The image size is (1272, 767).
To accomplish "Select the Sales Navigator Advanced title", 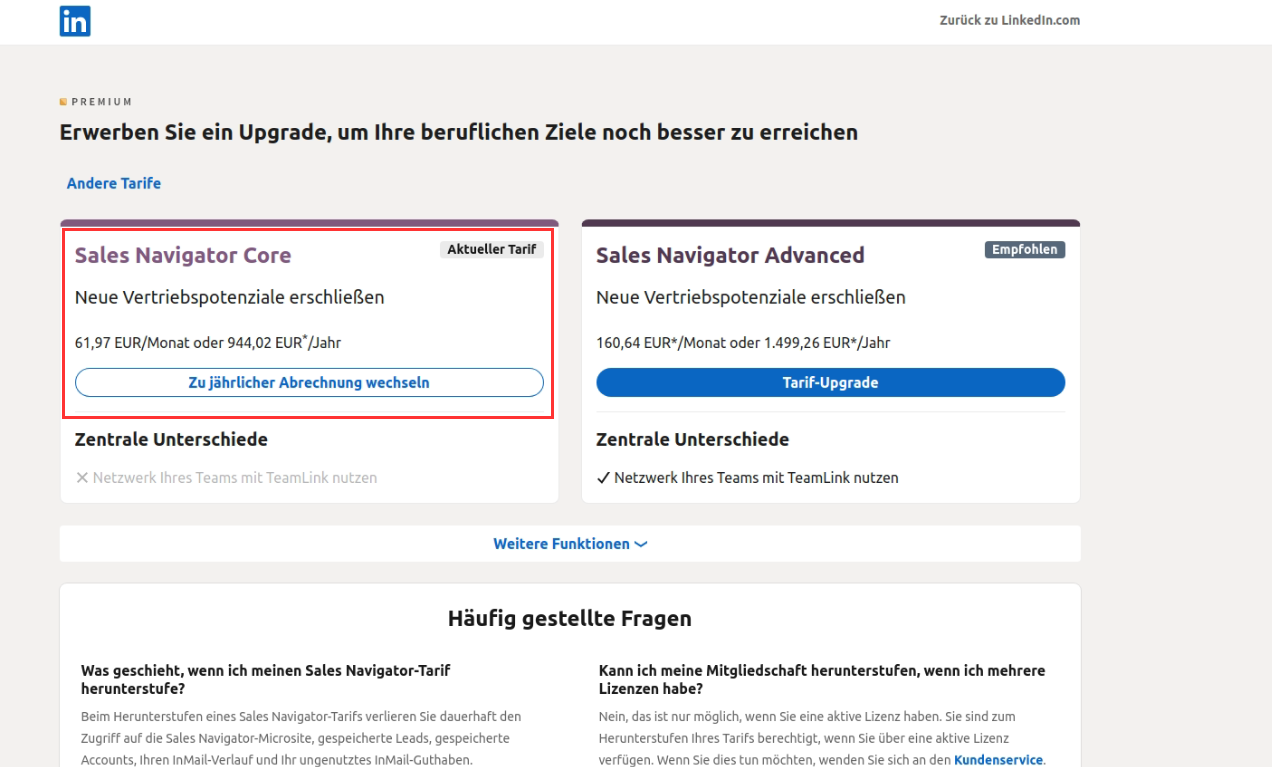I will (x=730, y=255).
